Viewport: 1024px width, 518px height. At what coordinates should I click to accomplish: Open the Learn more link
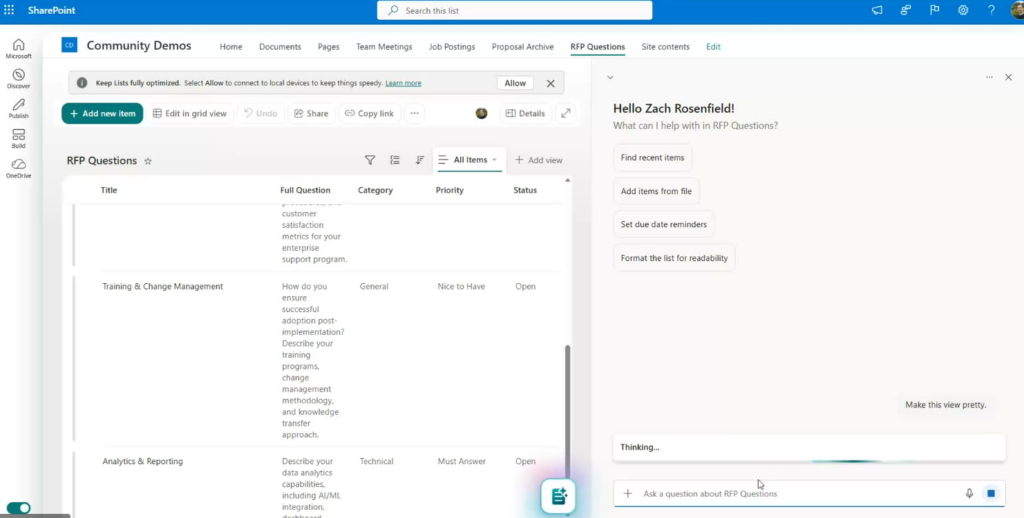point(403,83)
